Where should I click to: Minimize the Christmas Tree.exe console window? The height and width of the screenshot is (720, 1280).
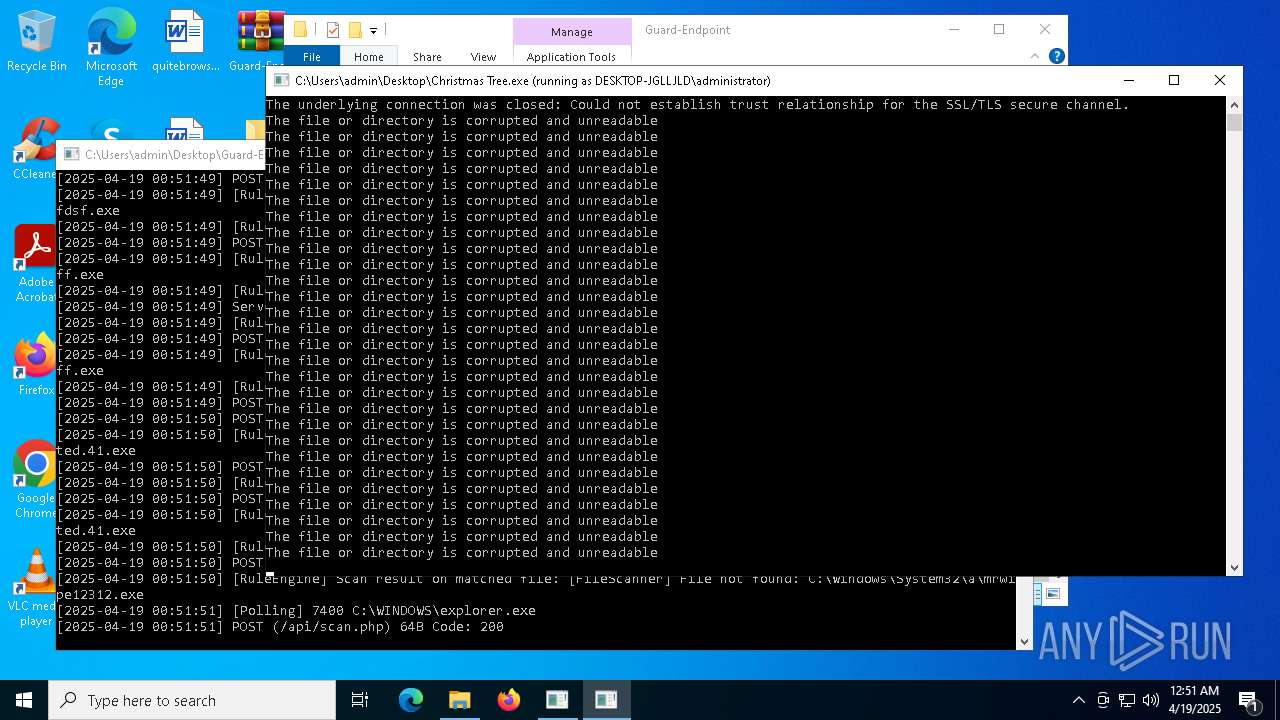(x=1128, y=80)
